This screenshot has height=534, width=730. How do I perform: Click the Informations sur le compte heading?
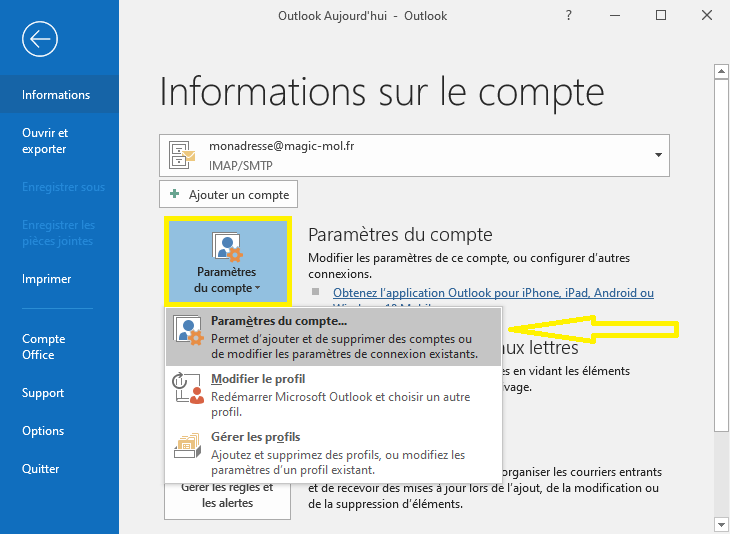click(x=382, y=92)
